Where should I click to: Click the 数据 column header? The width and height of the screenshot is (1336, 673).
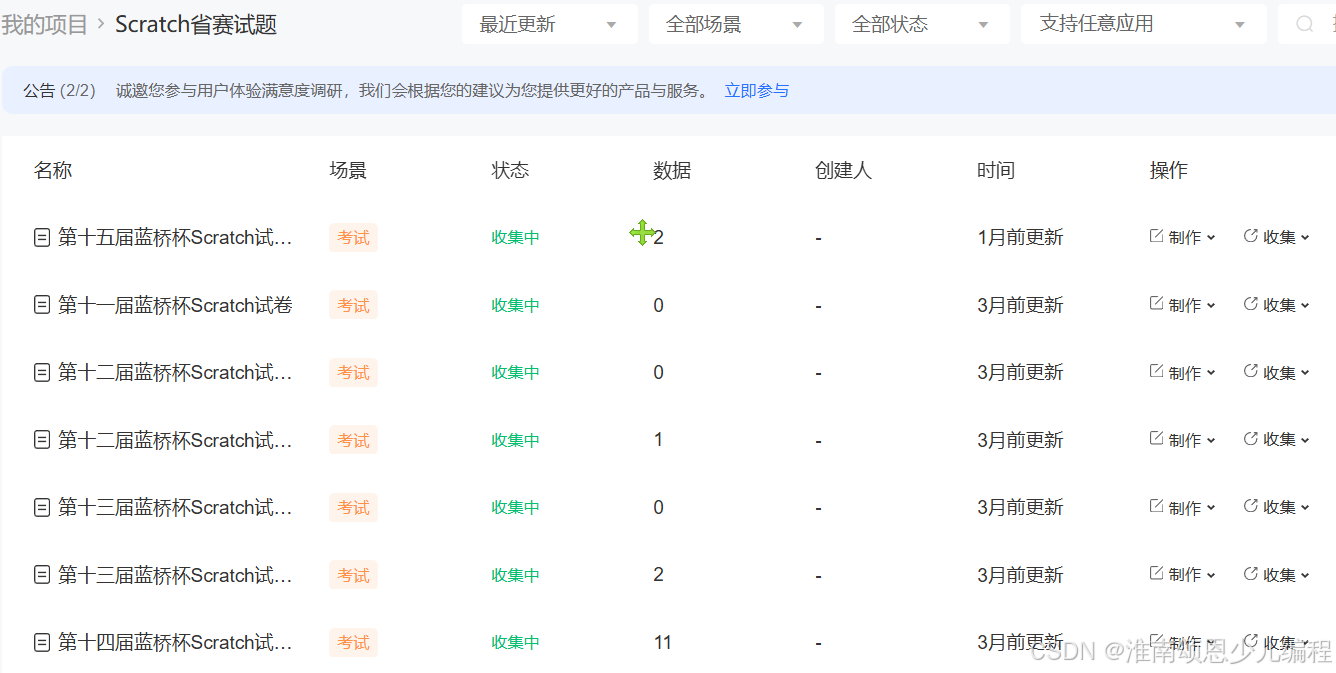672,171
